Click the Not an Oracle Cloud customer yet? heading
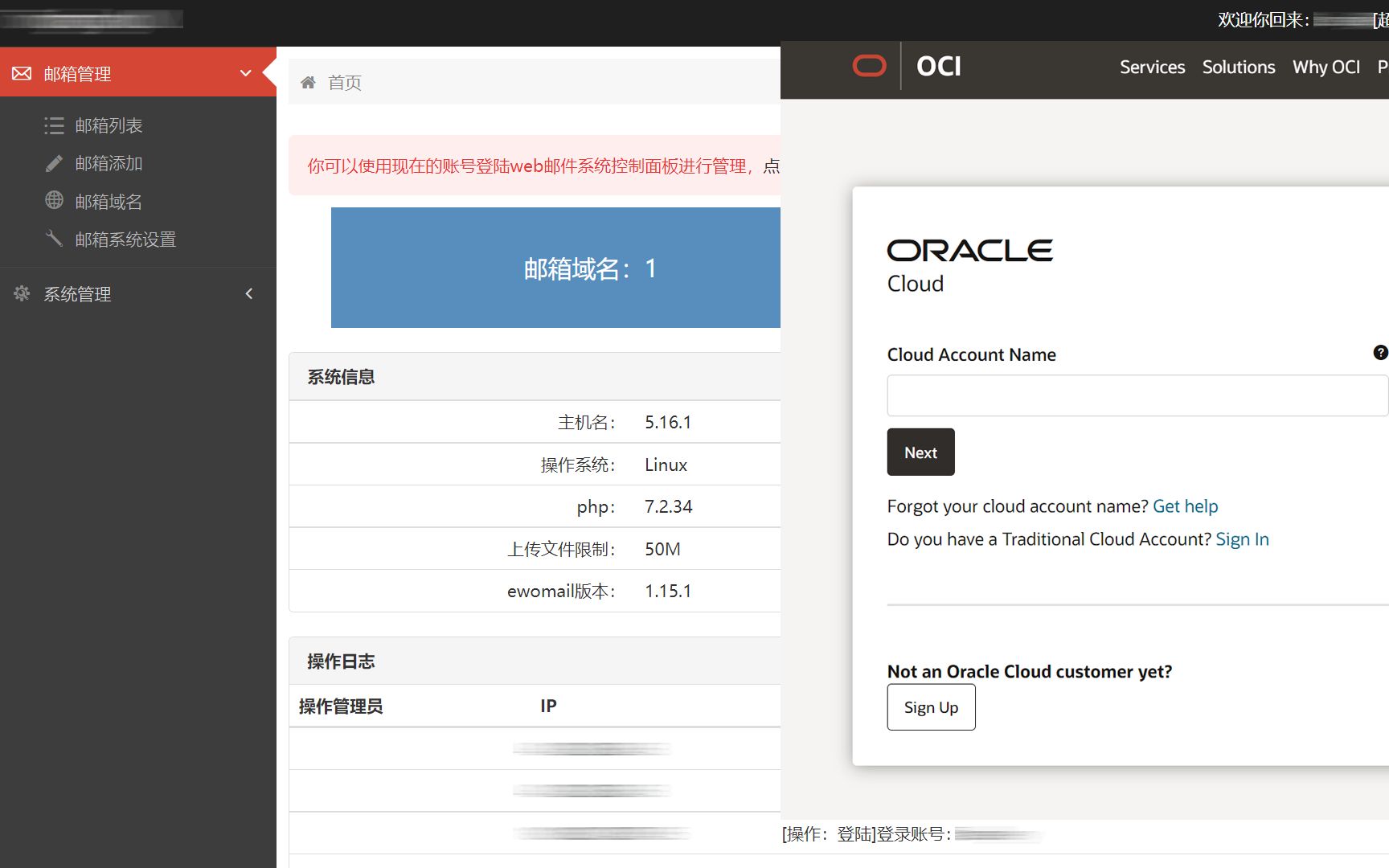 [x=1030, y=671]
